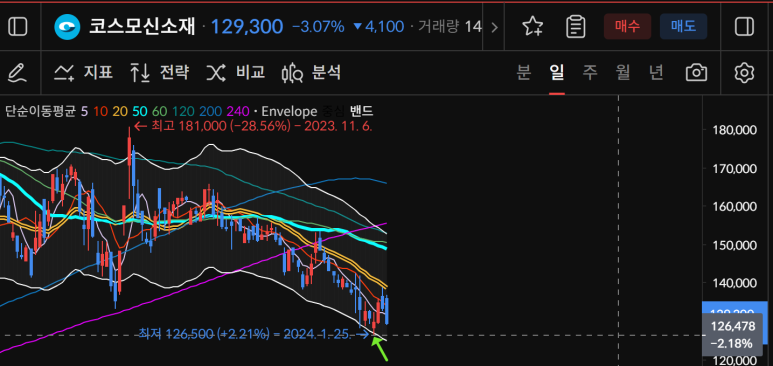Switch chart to 년 yearly interval

(656, 73)
